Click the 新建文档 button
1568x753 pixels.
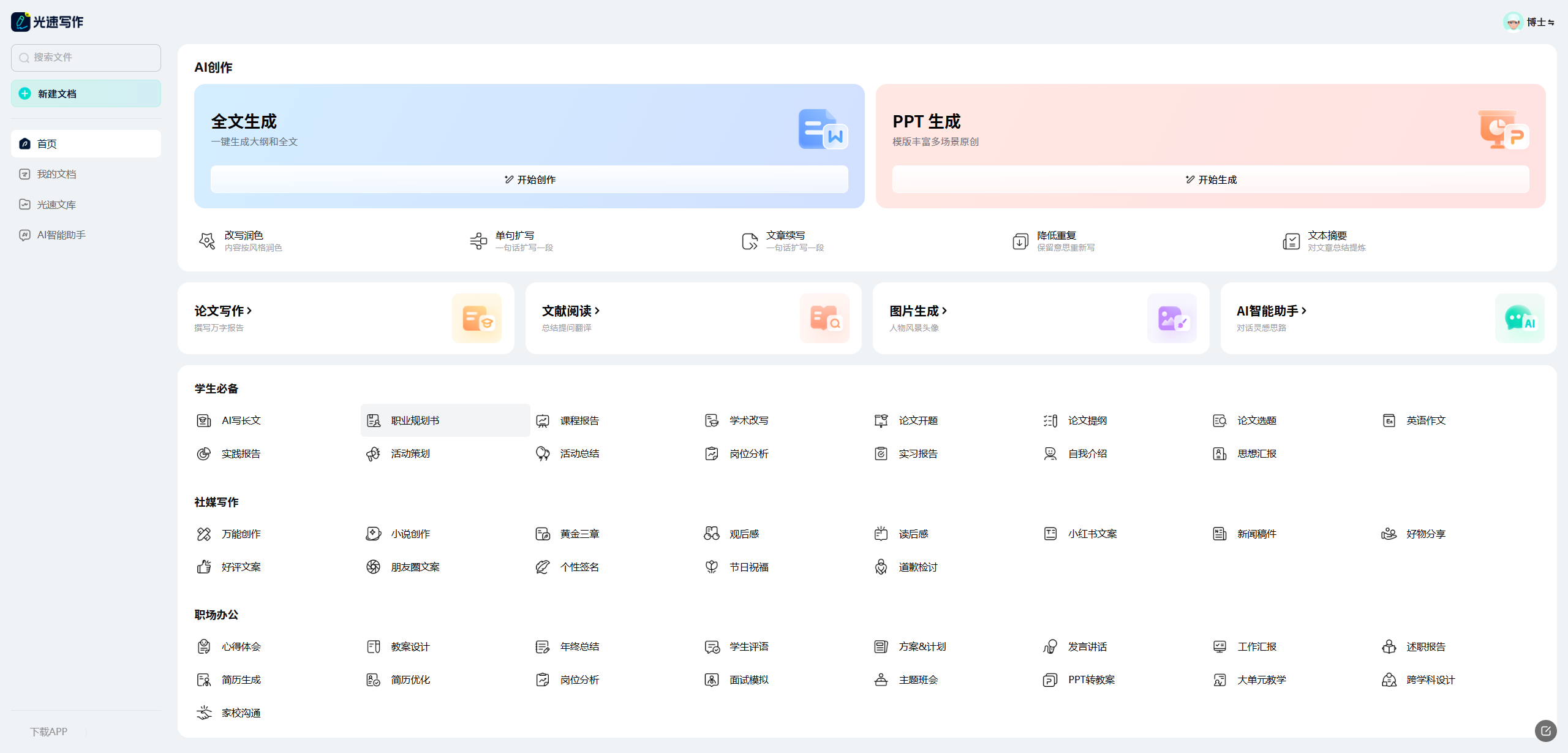tap(86, 94)
